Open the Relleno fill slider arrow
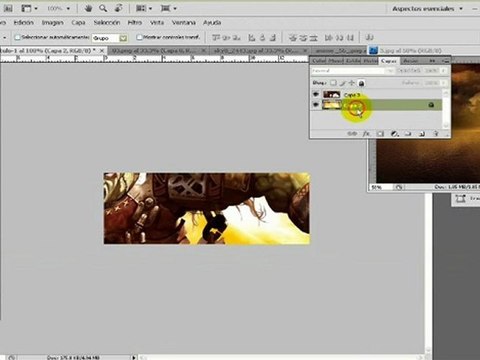480x360 pixels. tap(443, 83)
